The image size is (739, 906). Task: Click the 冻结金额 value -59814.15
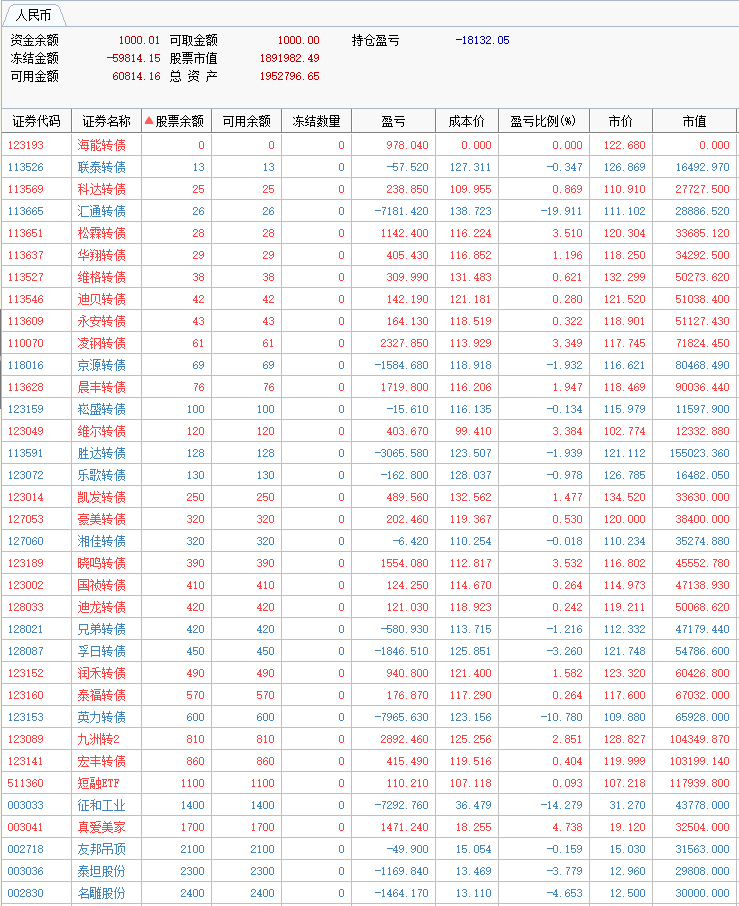pyautogui.click(x=133, y=58)
